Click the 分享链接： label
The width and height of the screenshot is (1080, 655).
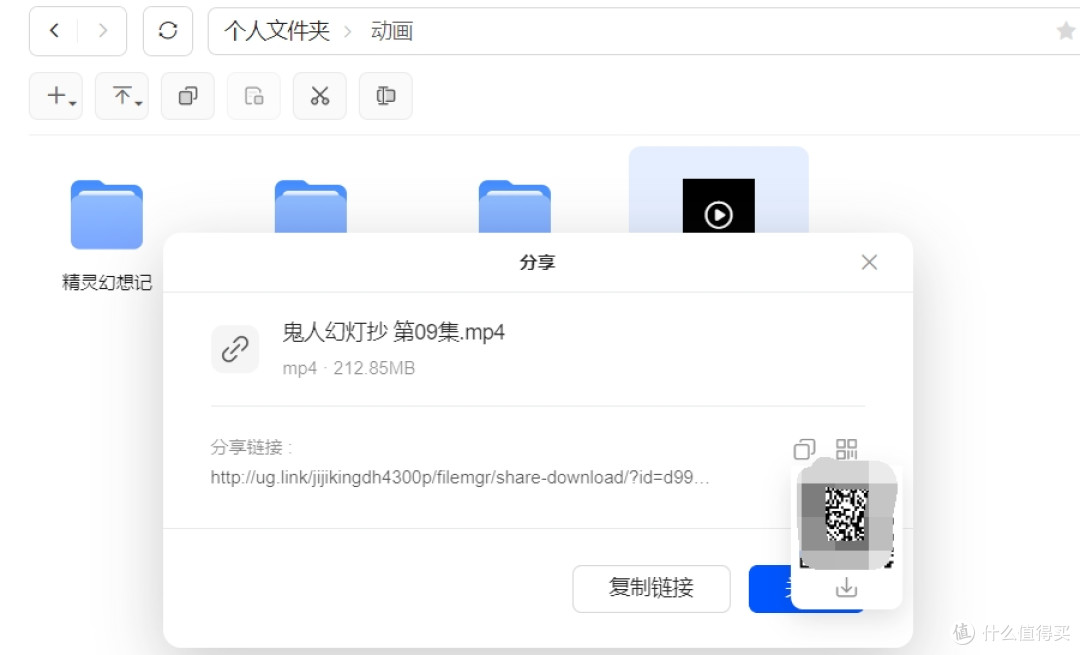coord(251,448)
